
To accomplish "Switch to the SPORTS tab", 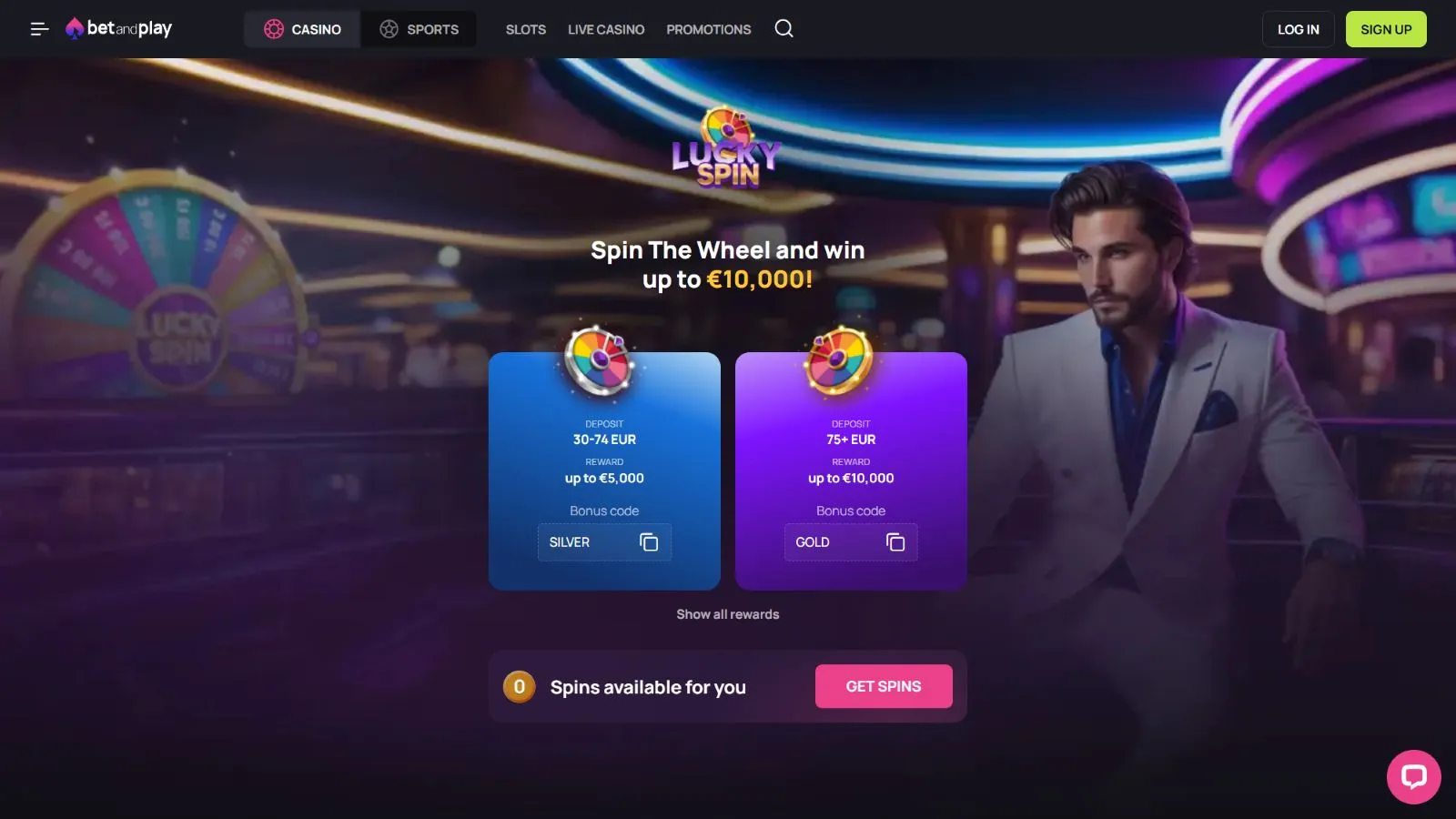I will click(419, 29).
